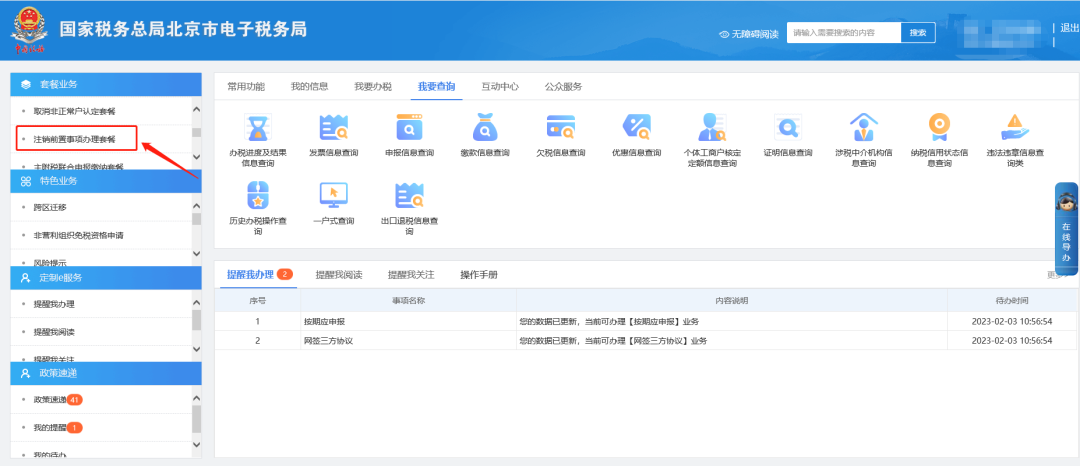The width and height of the screenshot is (1080, 466).
Task: Switch to the 公众服务 tab
Action: click(563, 87)
